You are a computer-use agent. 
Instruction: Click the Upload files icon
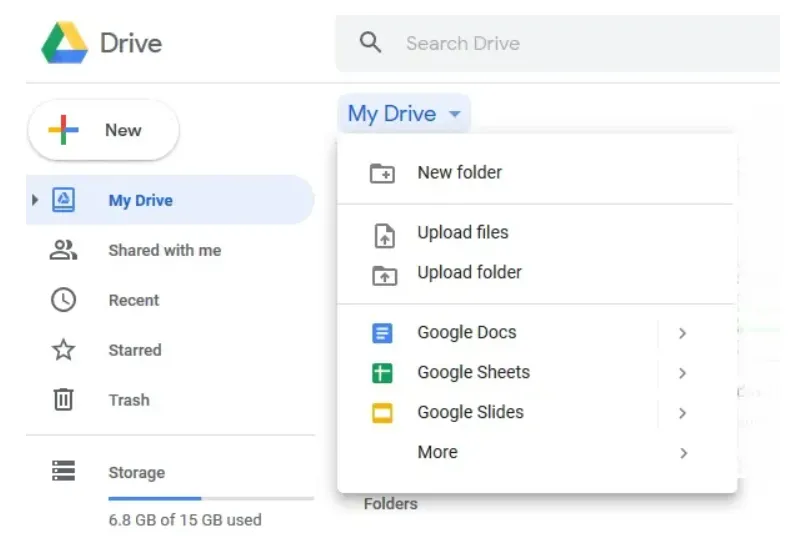[x=385, y=236]
